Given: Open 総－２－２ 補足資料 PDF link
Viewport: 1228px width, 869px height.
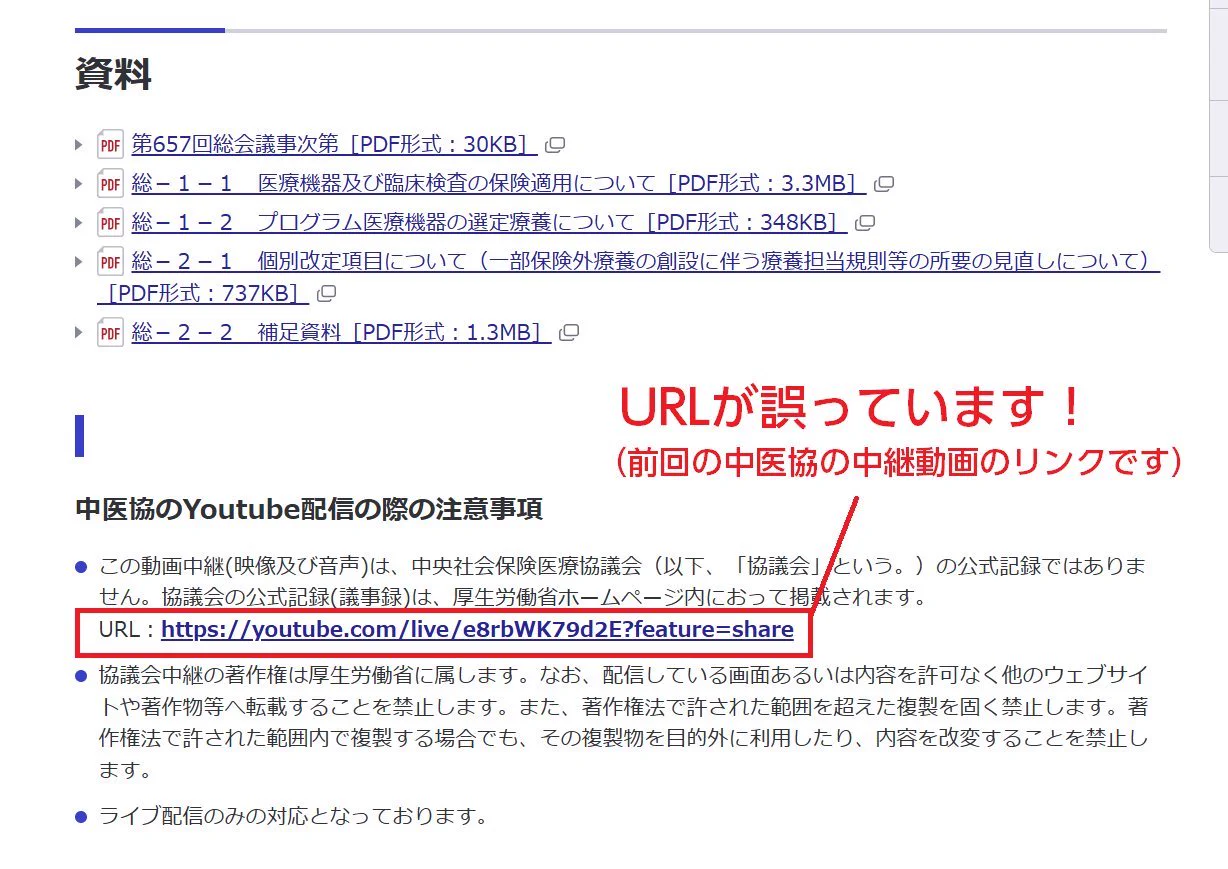Looking at the screenshot, I should [x=341, y=332].
